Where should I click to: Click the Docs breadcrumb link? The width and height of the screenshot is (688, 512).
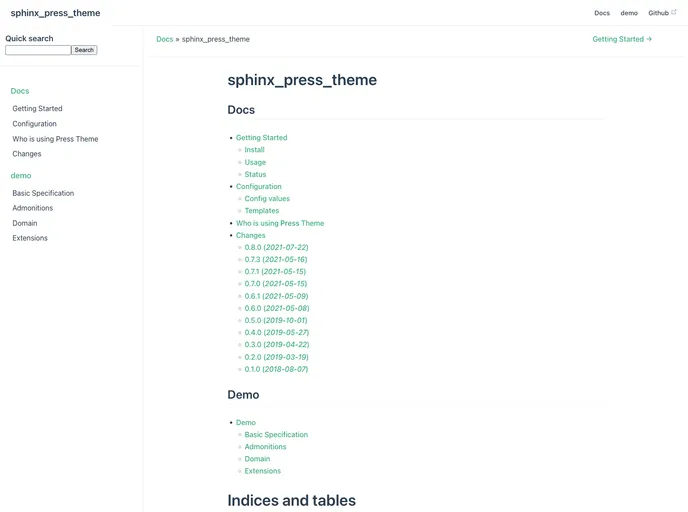pos(165,39)
